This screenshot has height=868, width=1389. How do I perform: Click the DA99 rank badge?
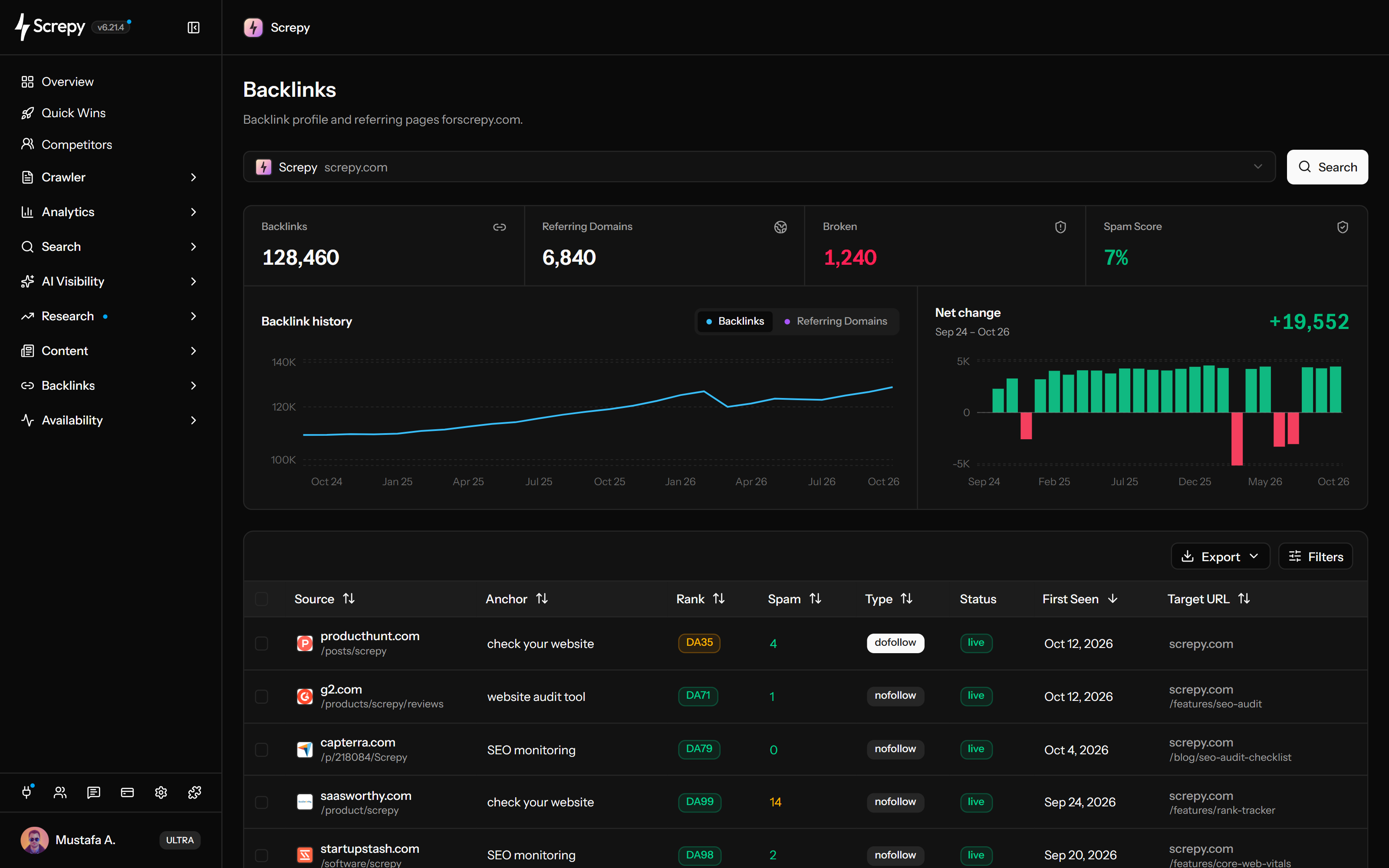click(x=699, y=802)
